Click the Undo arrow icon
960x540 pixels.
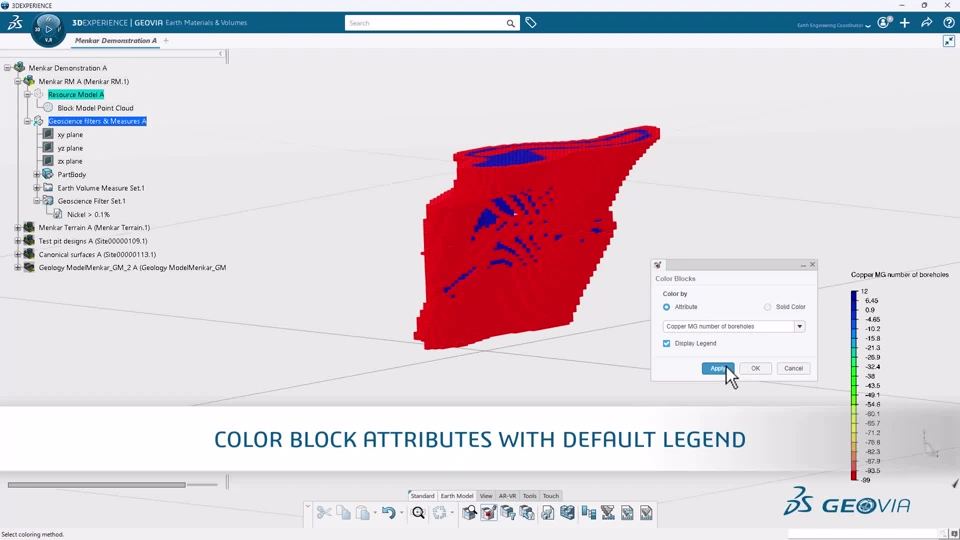[388, 512]
